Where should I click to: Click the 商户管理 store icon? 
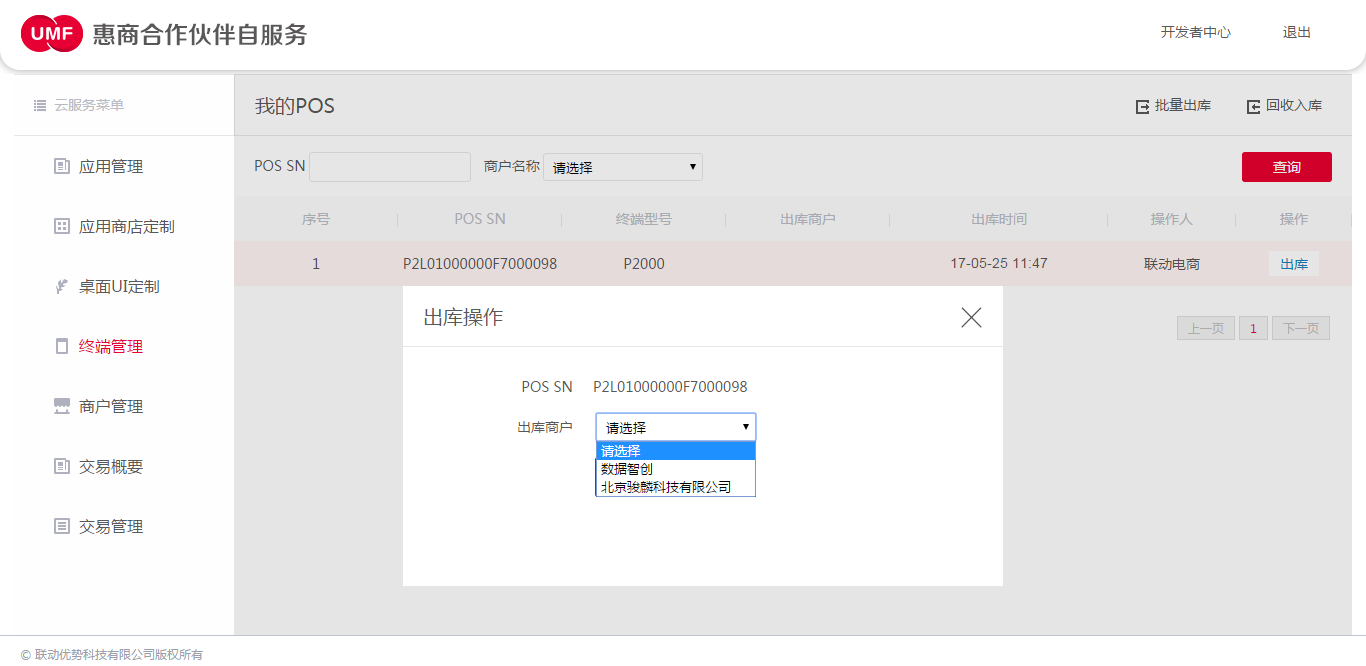tap(62, 406)
